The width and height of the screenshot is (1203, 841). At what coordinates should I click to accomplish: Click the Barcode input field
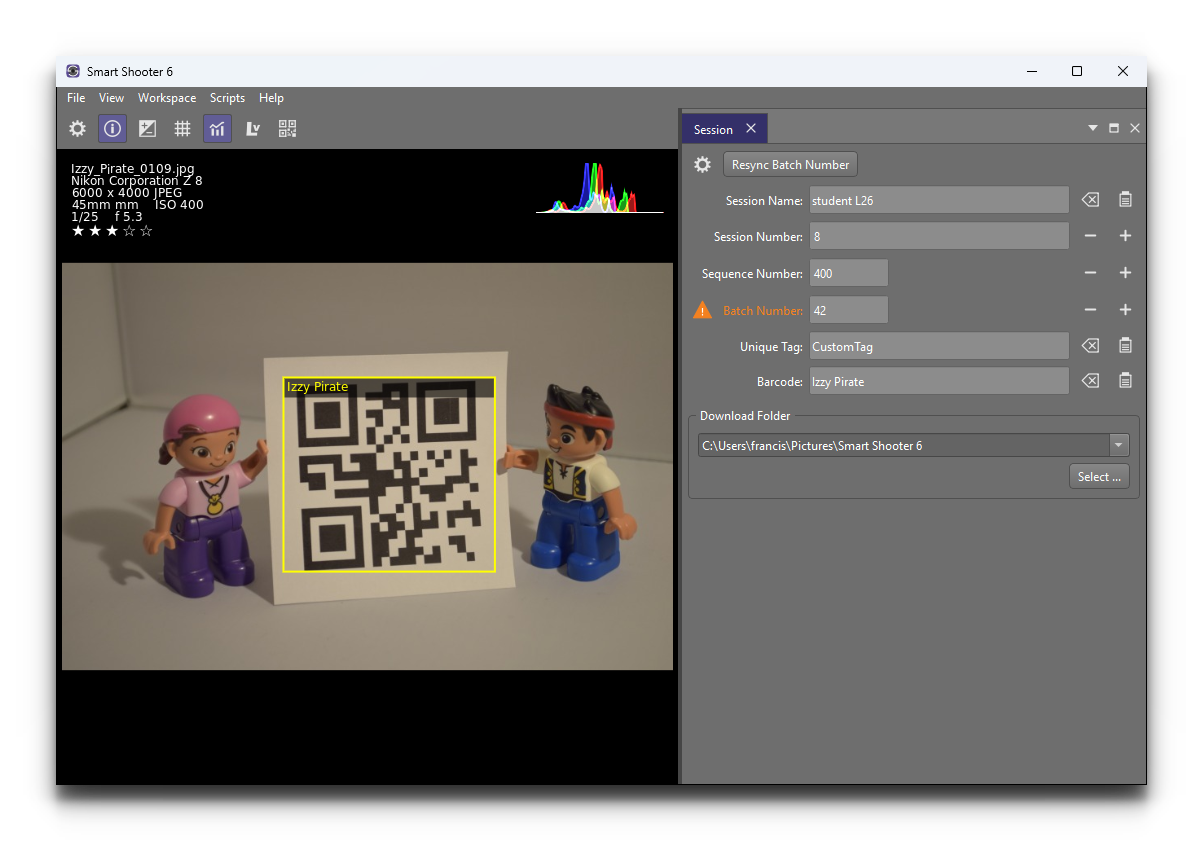tap(939, 381)
